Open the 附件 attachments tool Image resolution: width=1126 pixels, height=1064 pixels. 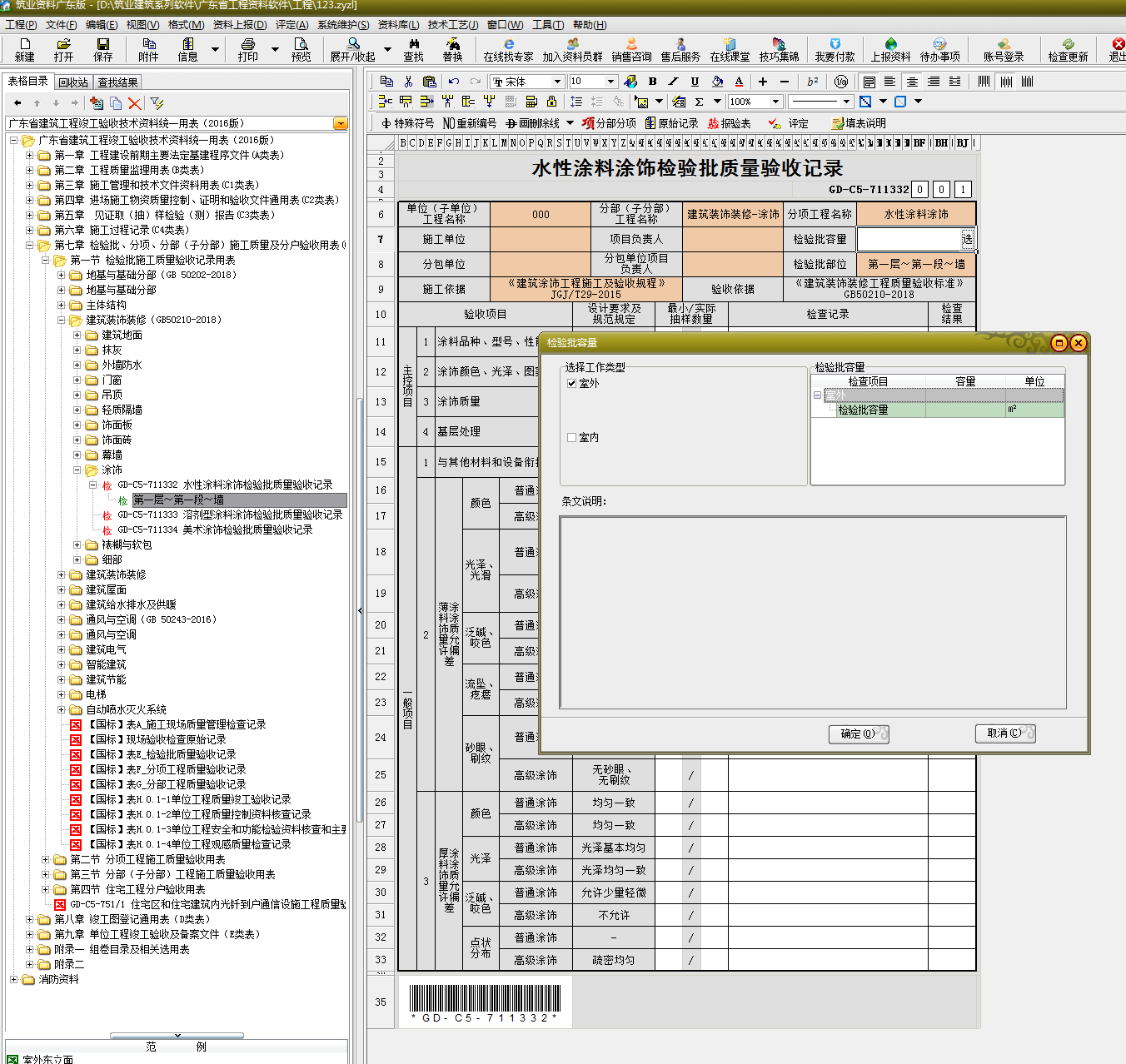148,49
